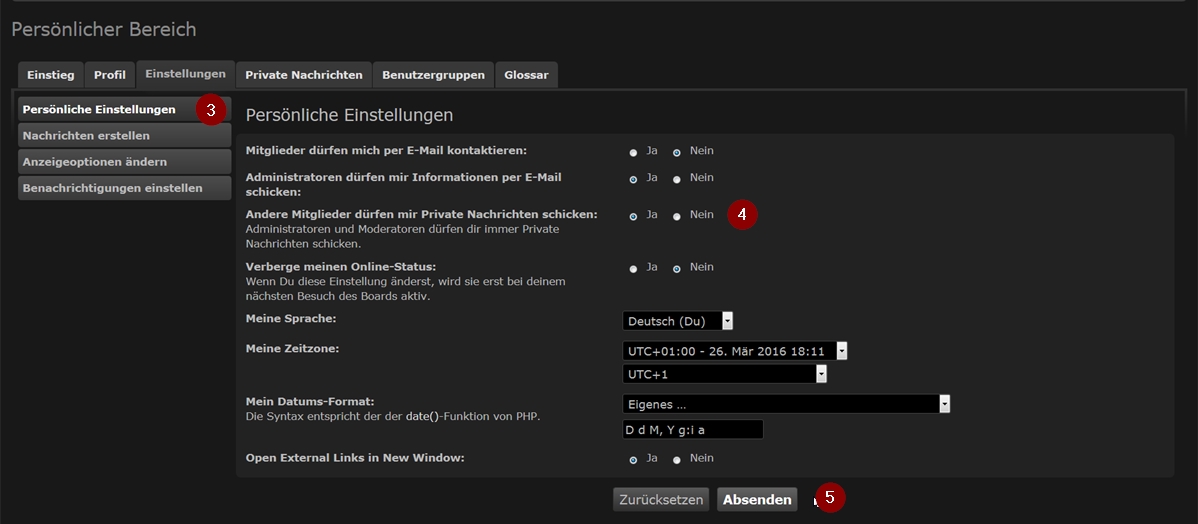Select Ja to hide online status
1198x524 pixels.
point(633,269)
